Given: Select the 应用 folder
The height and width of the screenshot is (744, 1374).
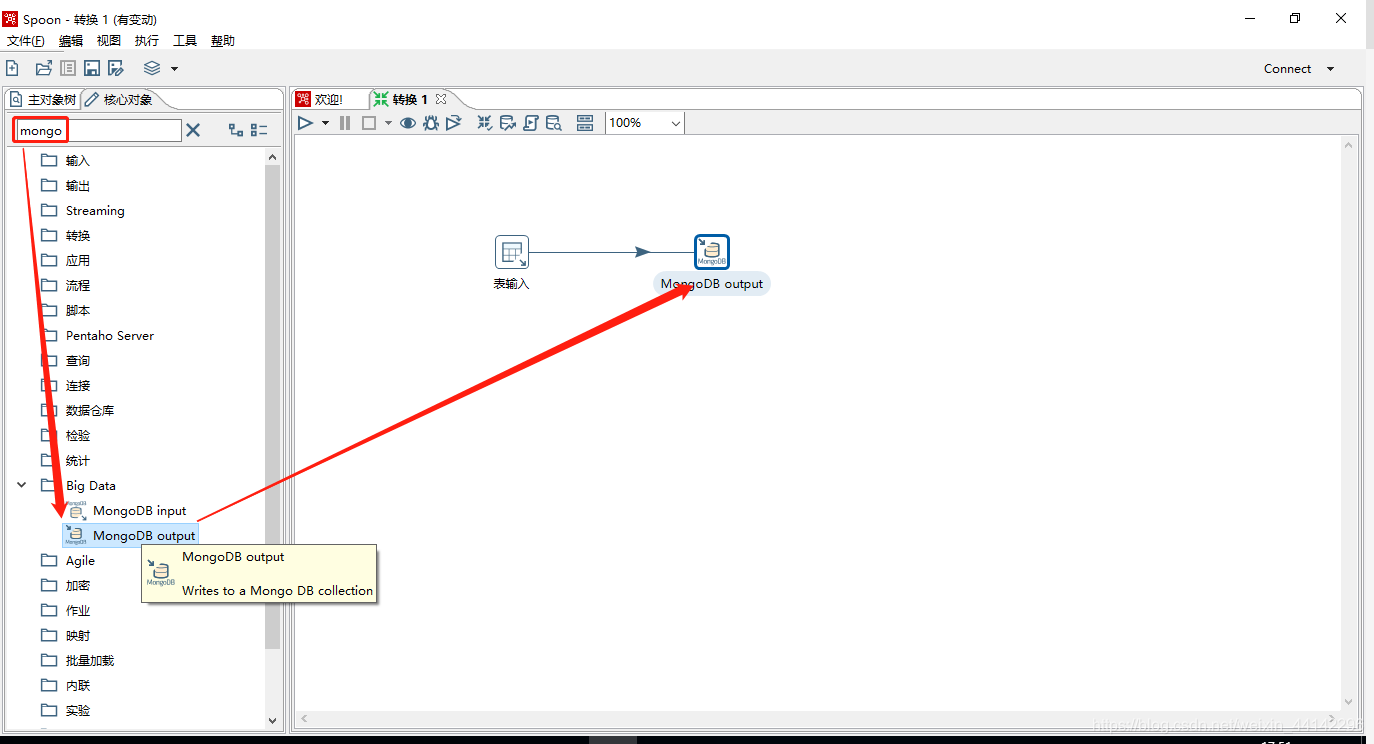Looking at the screenshot, I should (x=65, y=260).
